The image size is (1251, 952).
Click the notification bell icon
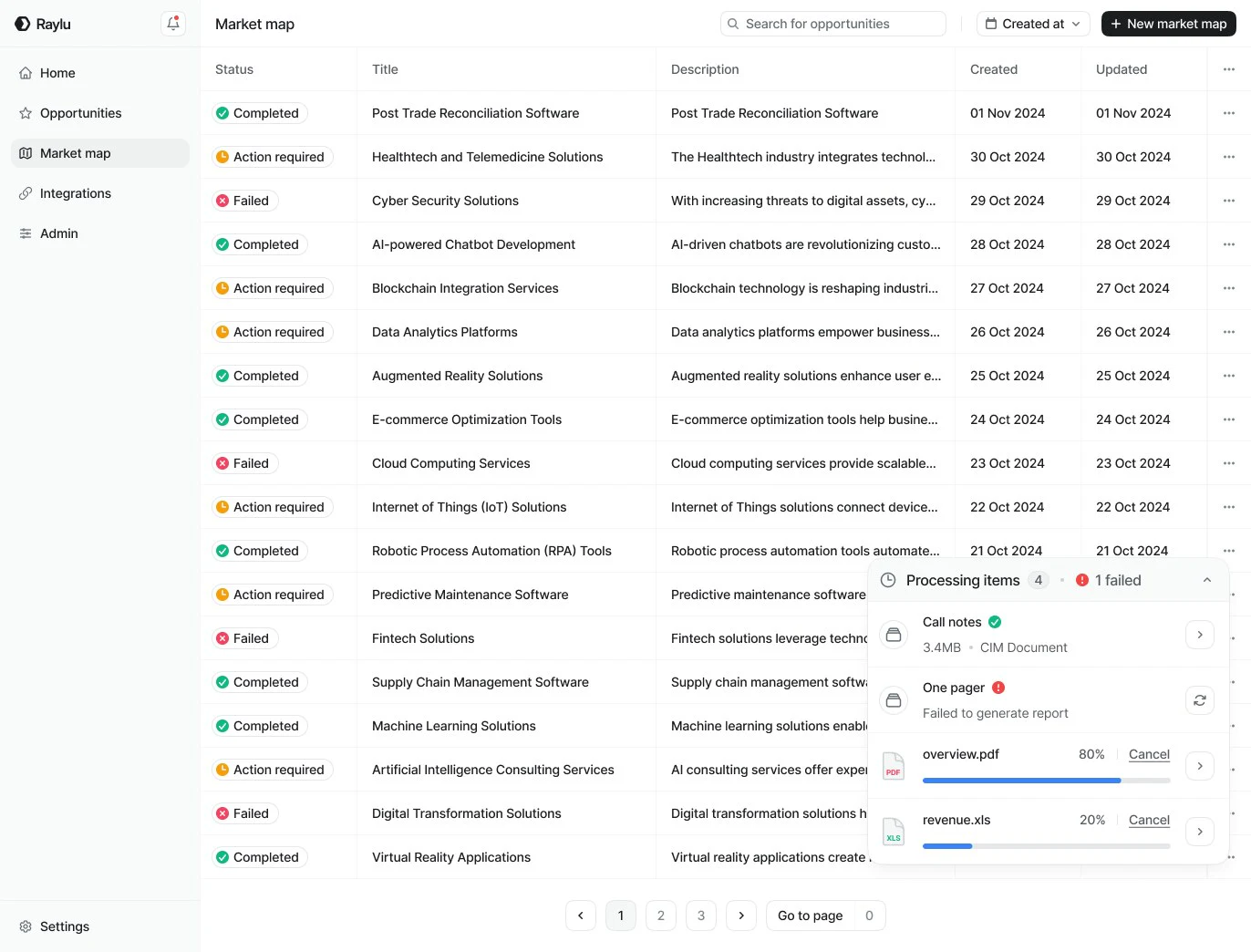coord(173,24)
